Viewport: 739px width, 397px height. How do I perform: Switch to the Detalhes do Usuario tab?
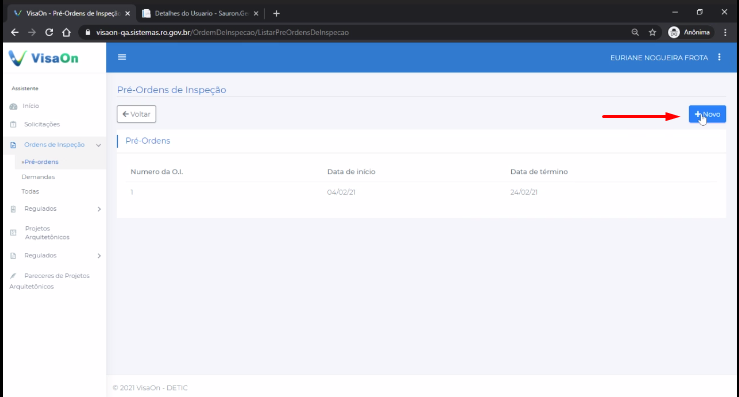[x=200, y=14]
